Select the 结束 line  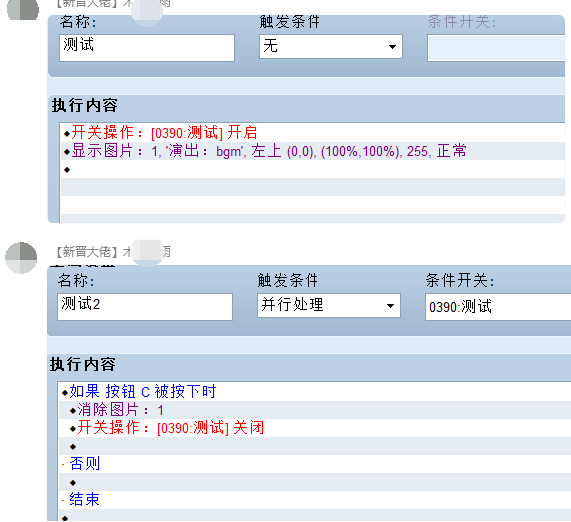point(315,500)
